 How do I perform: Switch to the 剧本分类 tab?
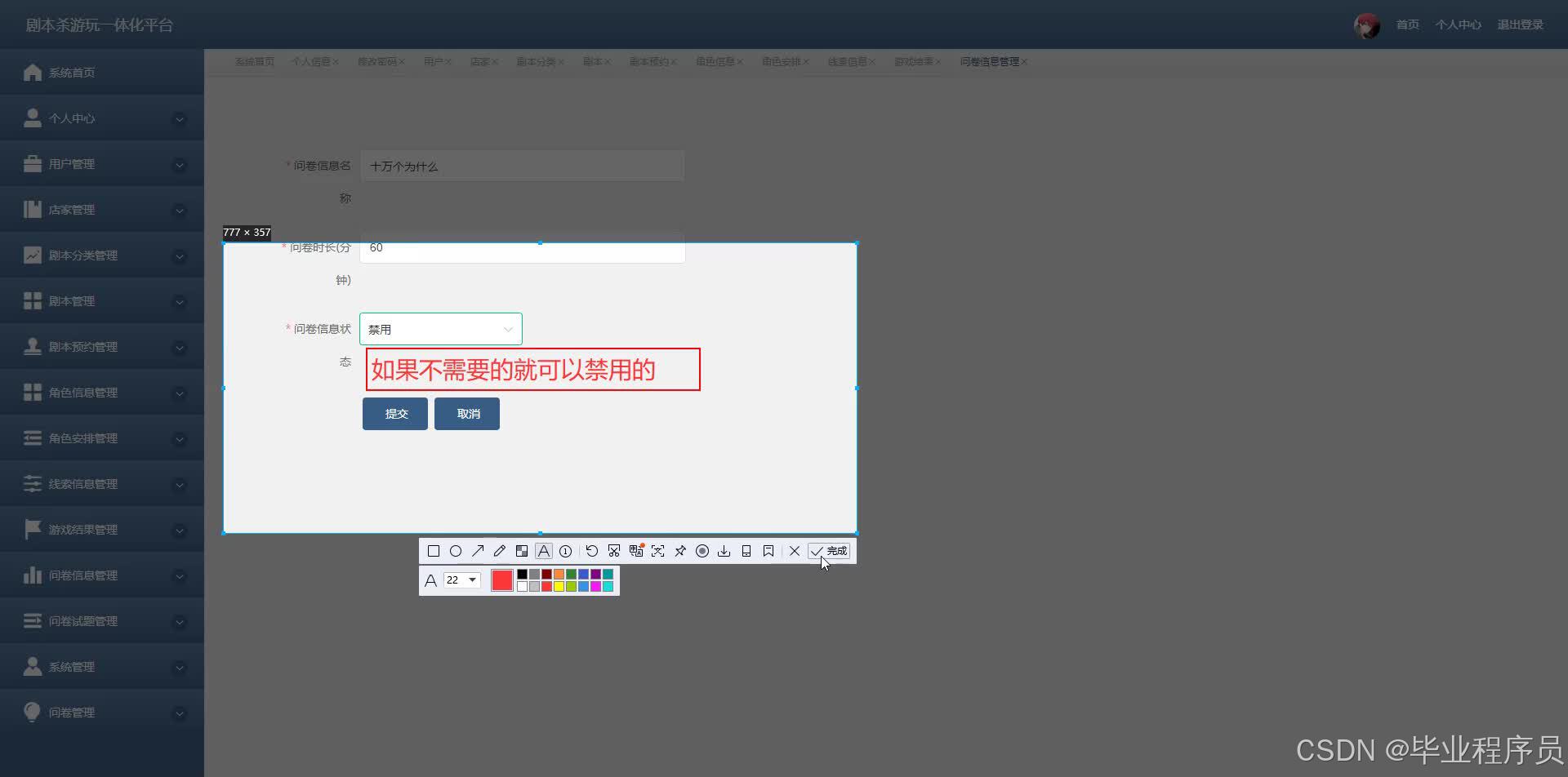click(x=536, y=62)
